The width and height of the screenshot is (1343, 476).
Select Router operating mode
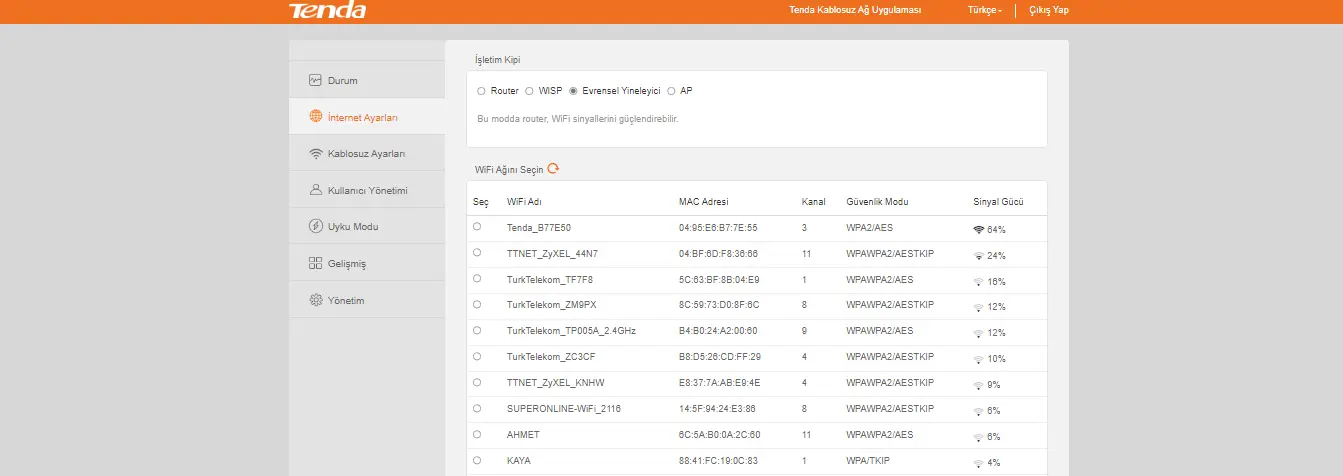coord(481,90)
